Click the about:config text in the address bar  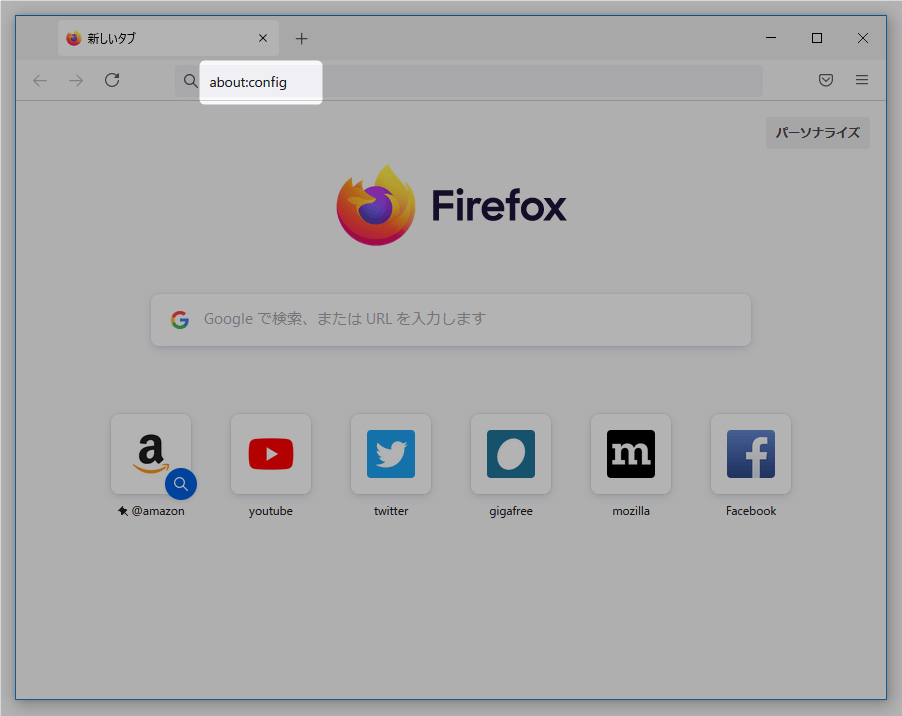[248, 82]
